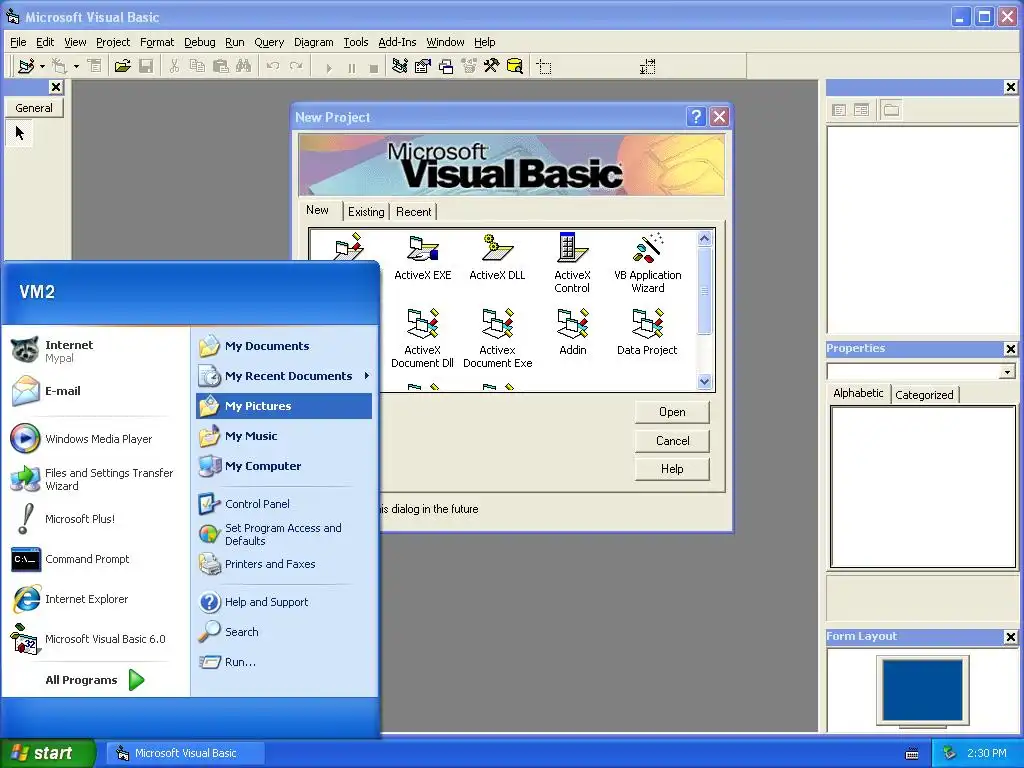
Task: Click the Help button in New Project dialog
Action: tap(672, 469)
